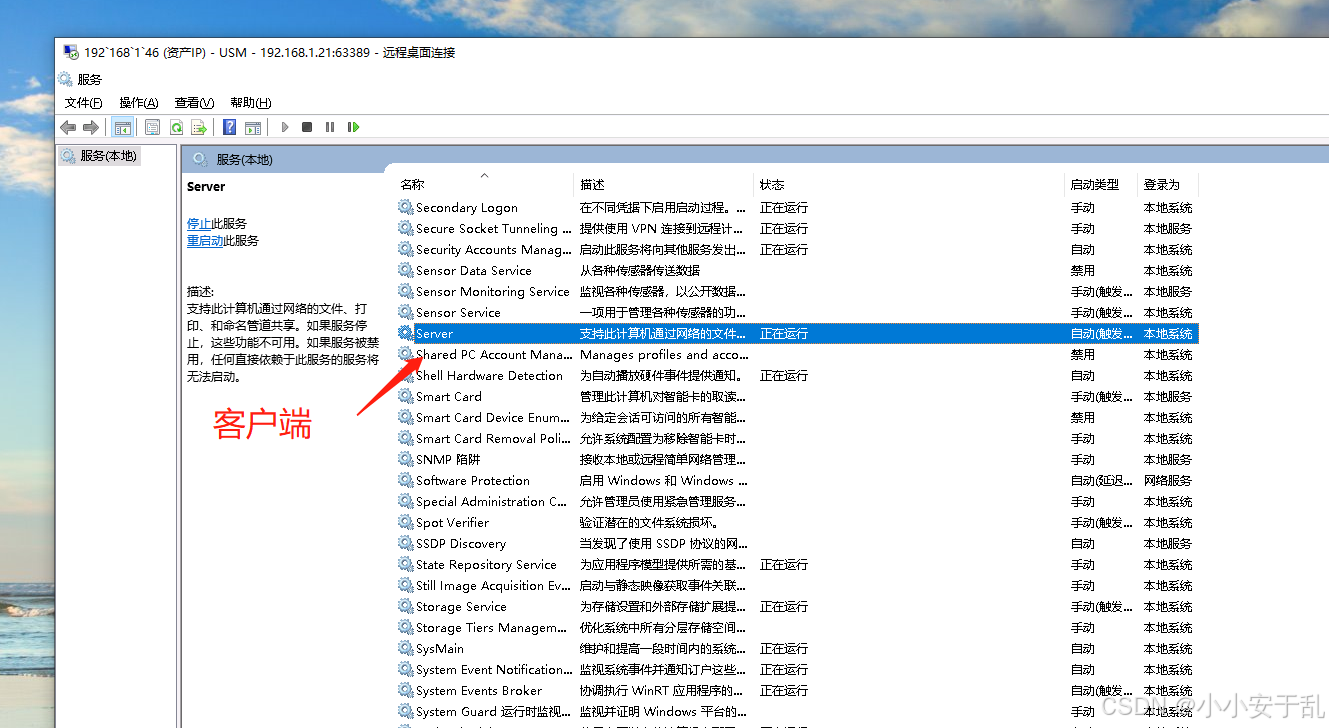Open the 文件(F) menu
This screenshot has width=1329, height=728.
[84, 103]
